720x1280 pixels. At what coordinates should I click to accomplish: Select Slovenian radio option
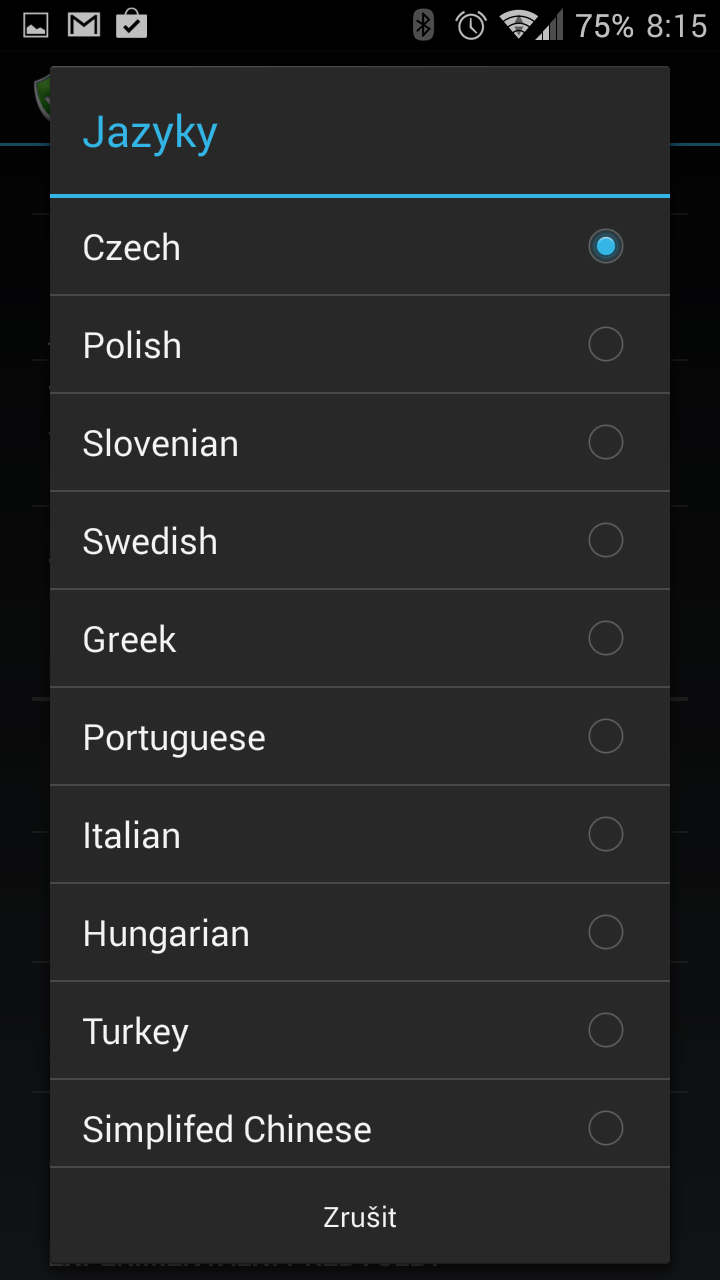(605, 442)
